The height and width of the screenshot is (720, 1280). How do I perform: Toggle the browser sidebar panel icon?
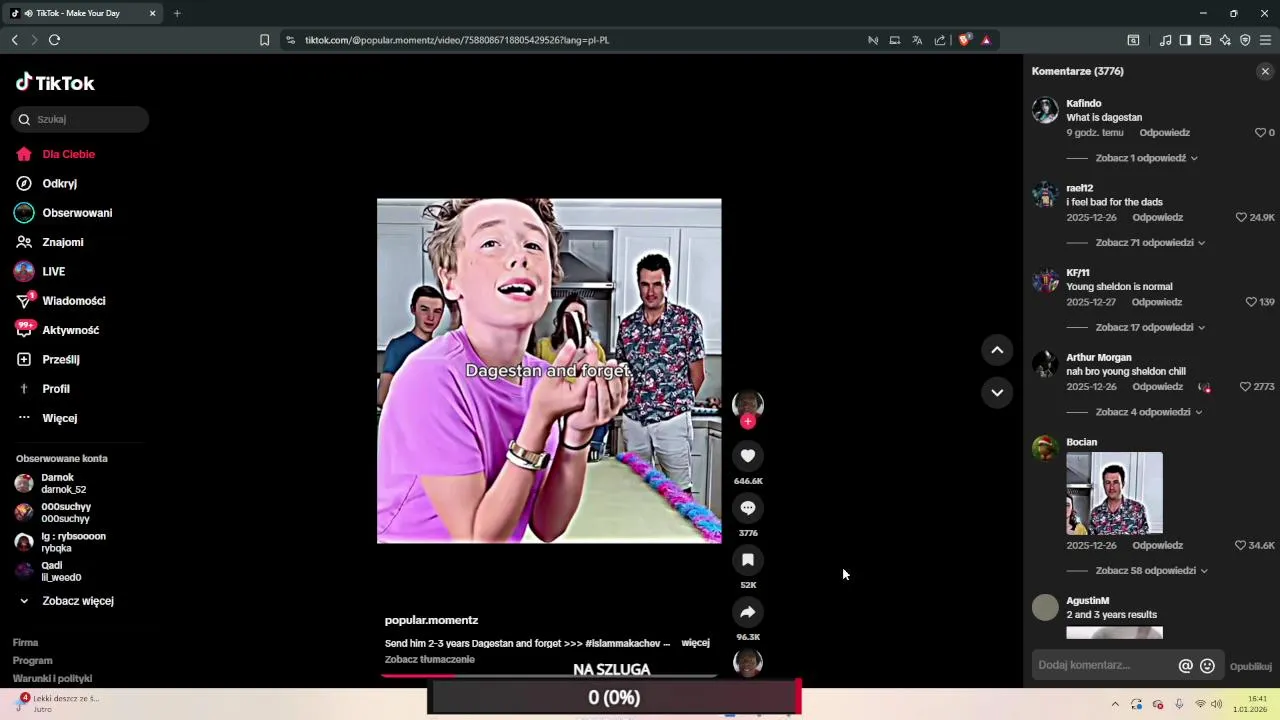[x=1185, y=40]
